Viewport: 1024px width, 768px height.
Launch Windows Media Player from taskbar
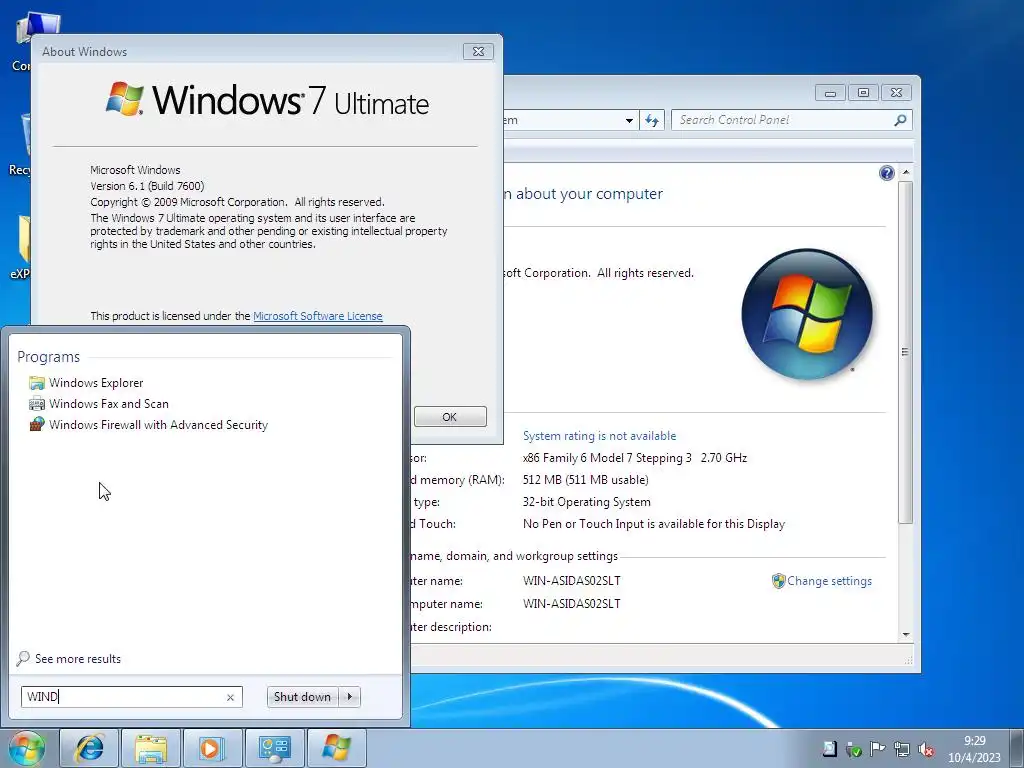click(x=212, y=748)
